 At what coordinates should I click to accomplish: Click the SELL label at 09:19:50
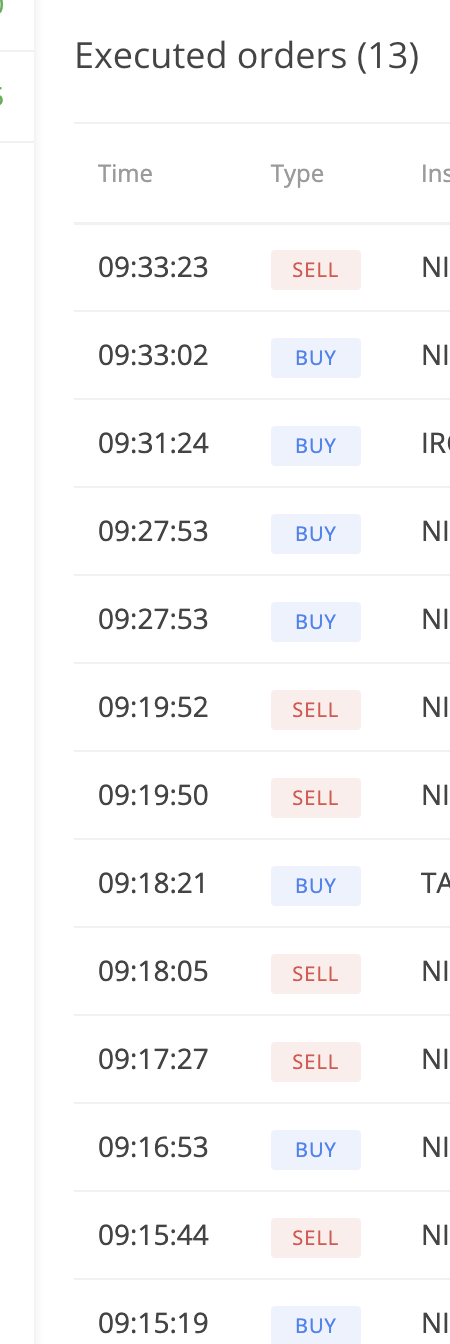point(315,798)
